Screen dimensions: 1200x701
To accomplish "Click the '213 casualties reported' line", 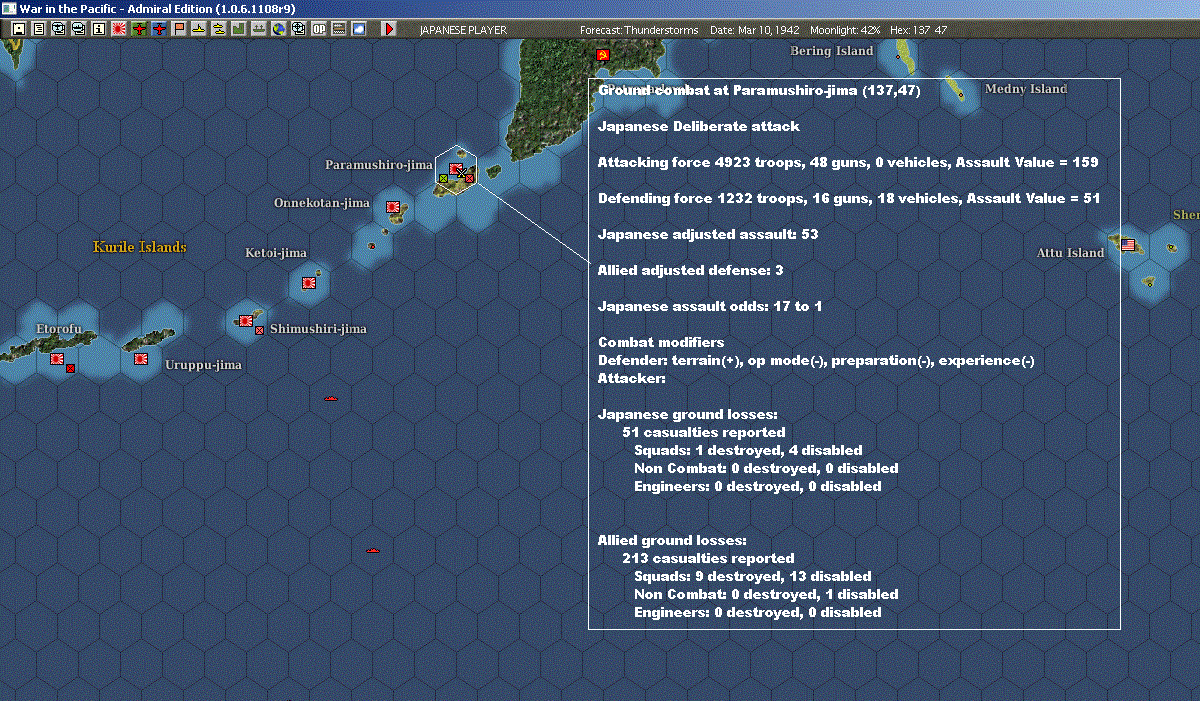I will click(x=708, y=559).
